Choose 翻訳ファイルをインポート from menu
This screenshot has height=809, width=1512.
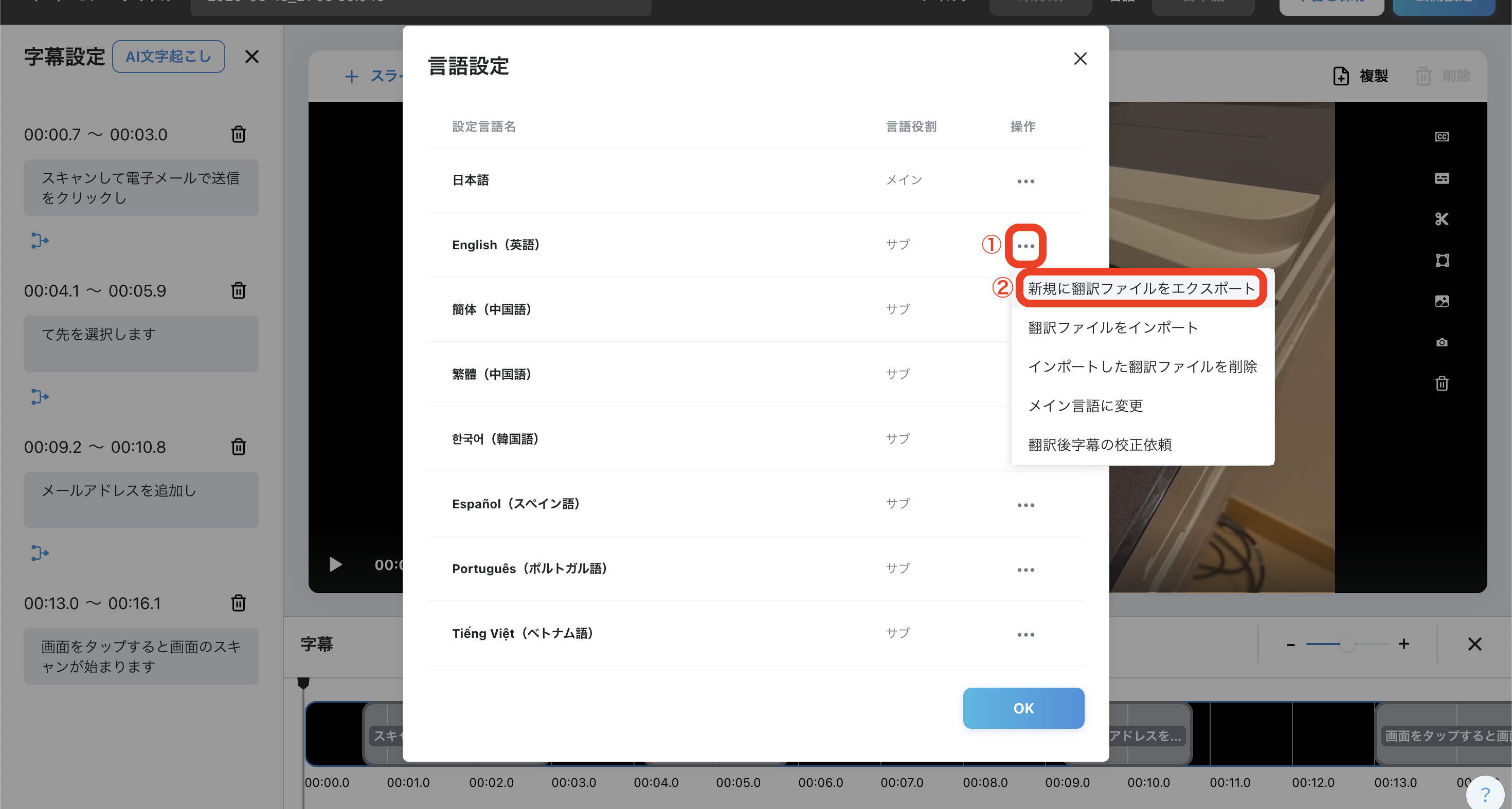point(1112,327)
